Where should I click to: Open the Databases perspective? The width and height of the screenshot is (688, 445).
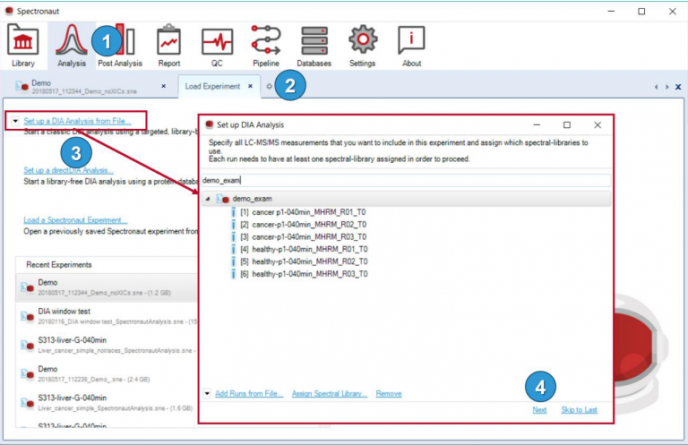click(x=314, y=44)
